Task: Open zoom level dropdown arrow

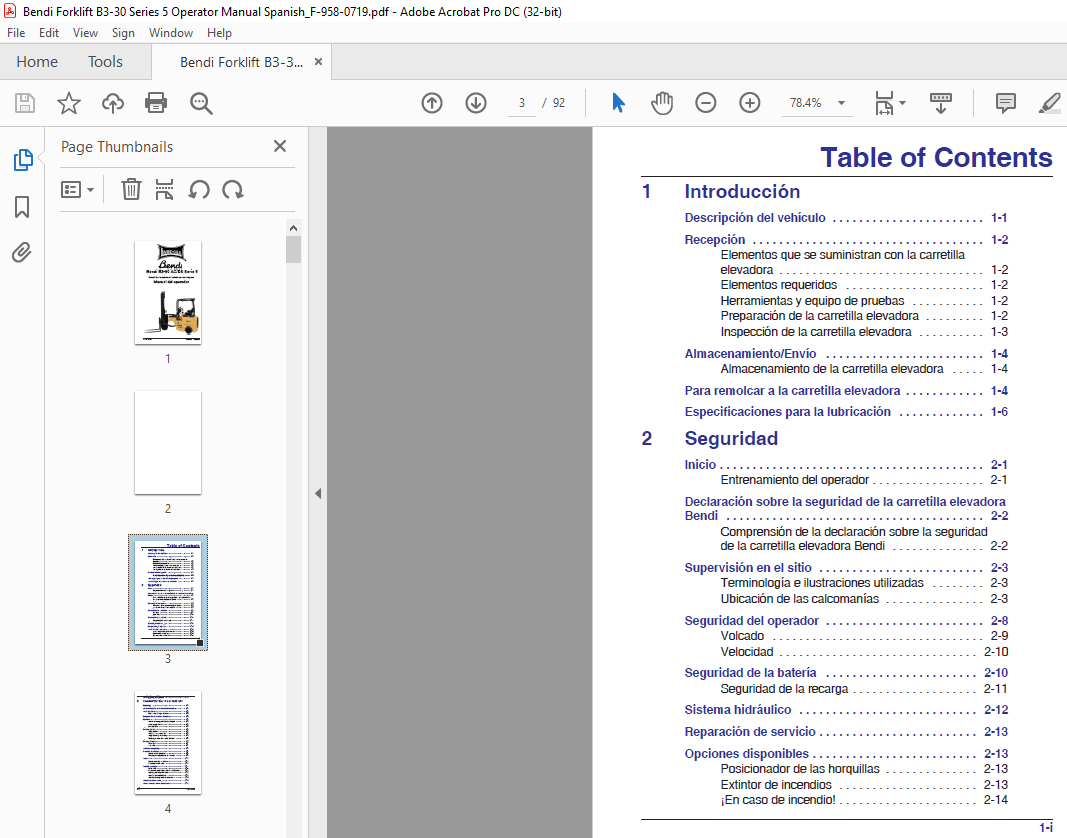Action: click(841, 103)
